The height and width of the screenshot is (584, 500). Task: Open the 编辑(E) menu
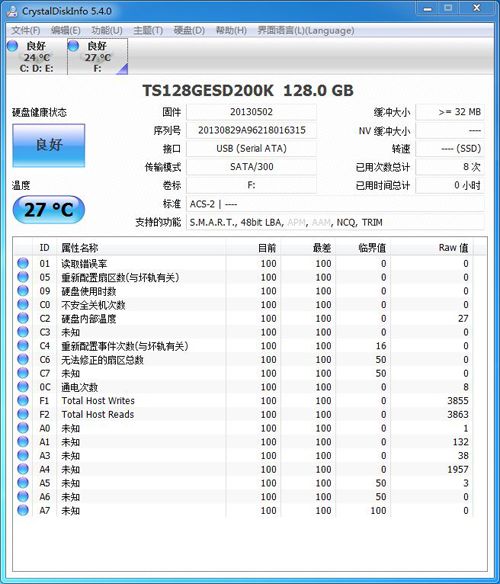[66, 31]
